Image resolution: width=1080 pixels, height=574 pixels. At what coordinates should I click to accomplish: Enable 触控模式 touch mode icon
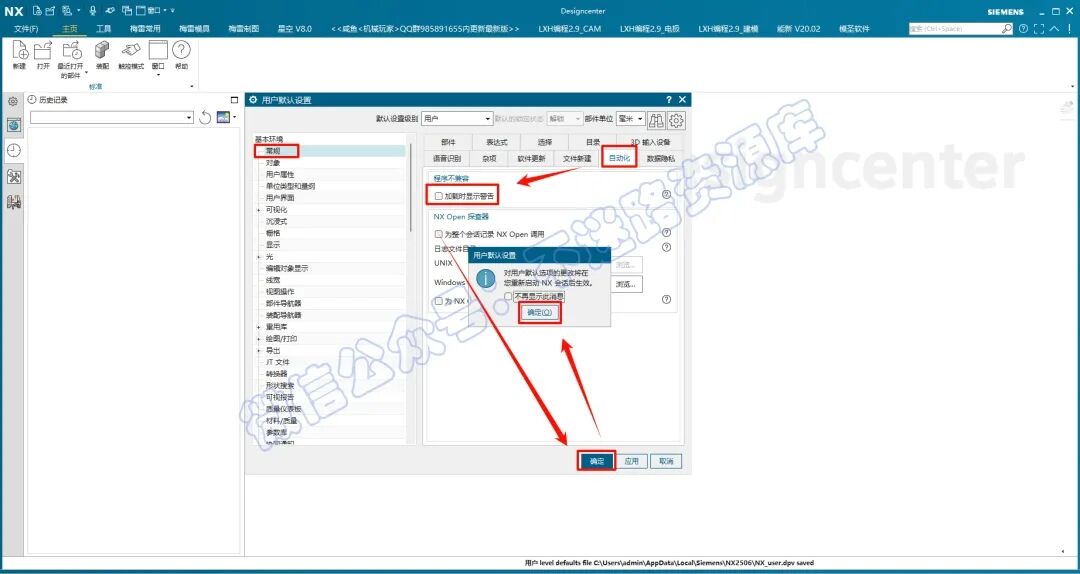pyautogui.click(x=131, y=50)
